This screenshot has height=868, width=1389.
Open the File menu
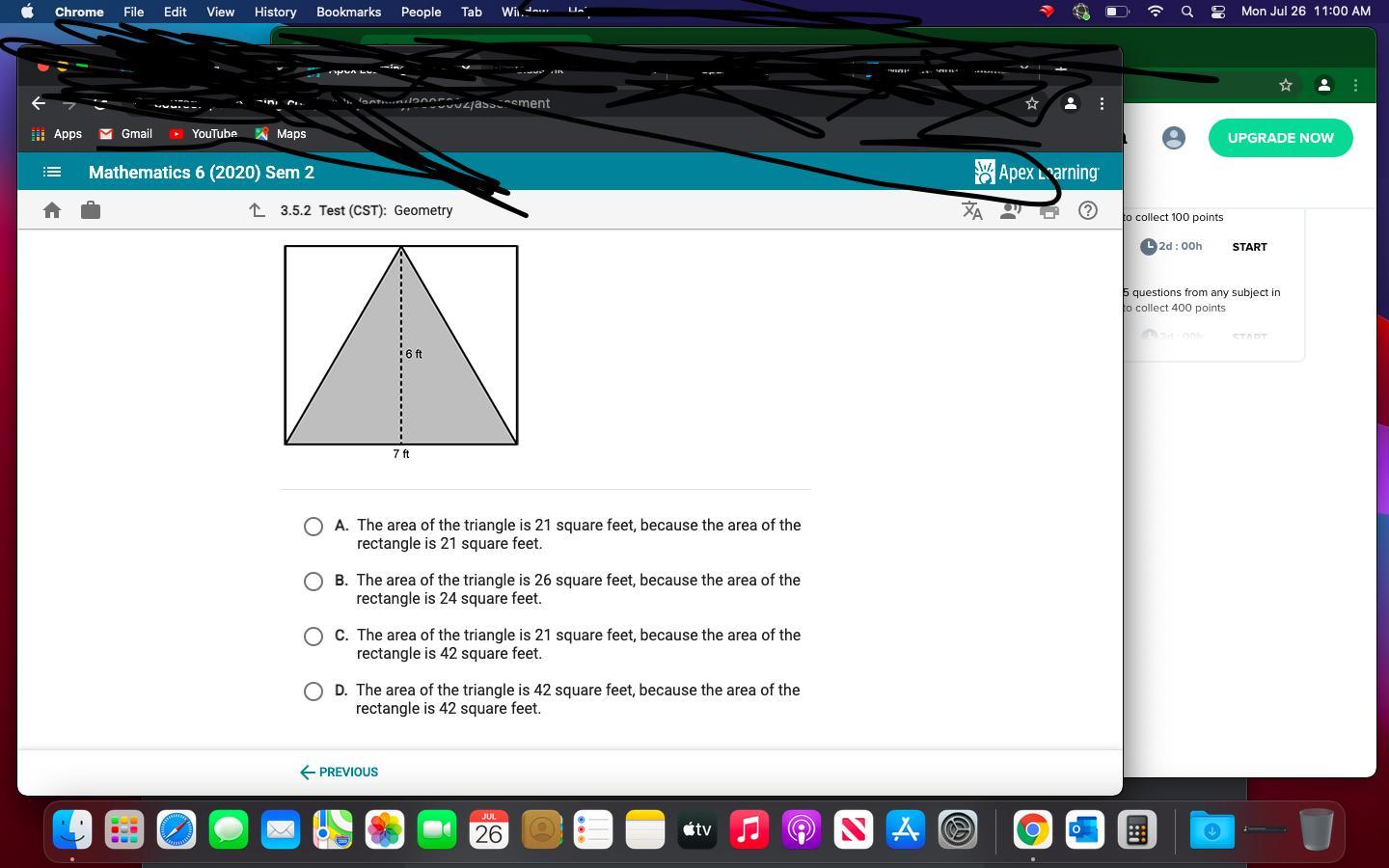pyautogui.click(x=133, y=12)
